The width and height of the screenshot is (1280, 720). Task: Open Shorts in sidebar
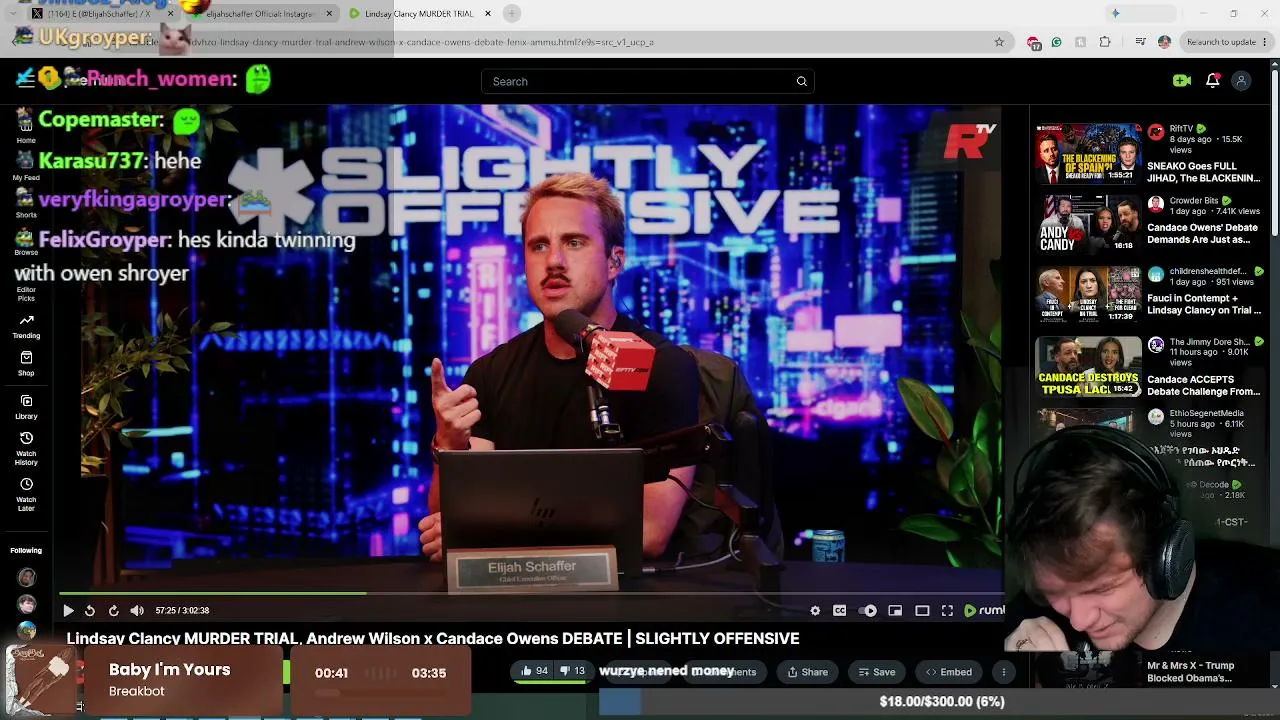[26, 205]
